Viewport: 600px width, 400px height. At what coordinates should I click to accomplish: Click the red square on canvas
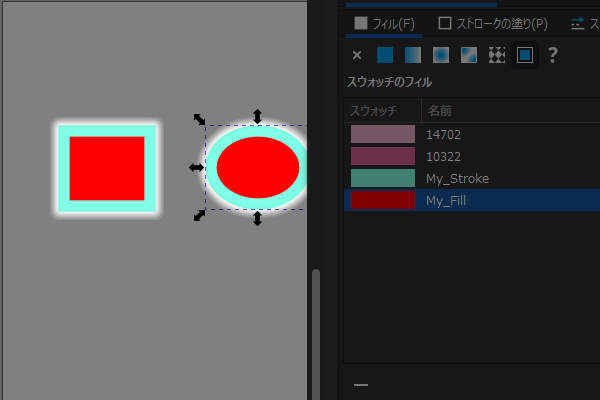click(107, 168)
